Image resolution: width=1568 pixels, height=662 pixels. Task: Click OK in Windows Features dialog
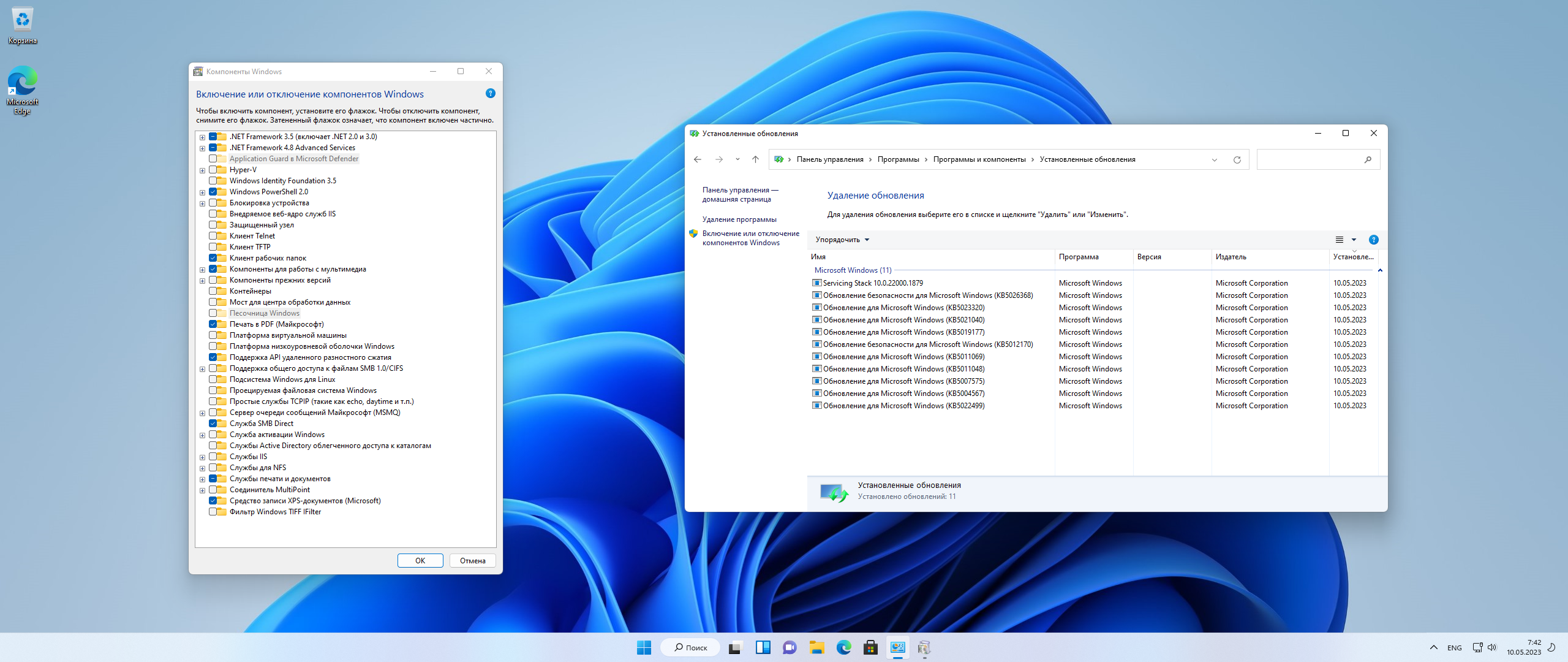tap(420, 560)
